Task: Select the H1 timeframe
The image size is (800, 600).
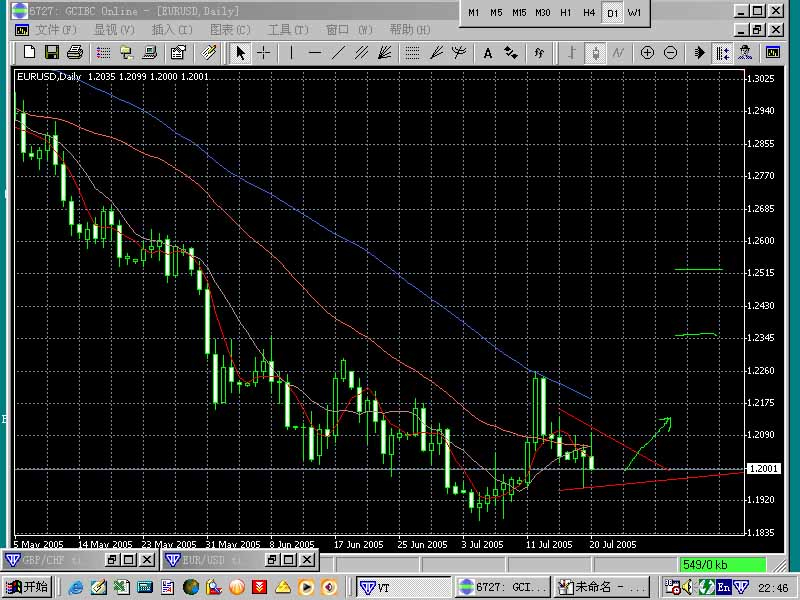Action: tap(566, 13)
